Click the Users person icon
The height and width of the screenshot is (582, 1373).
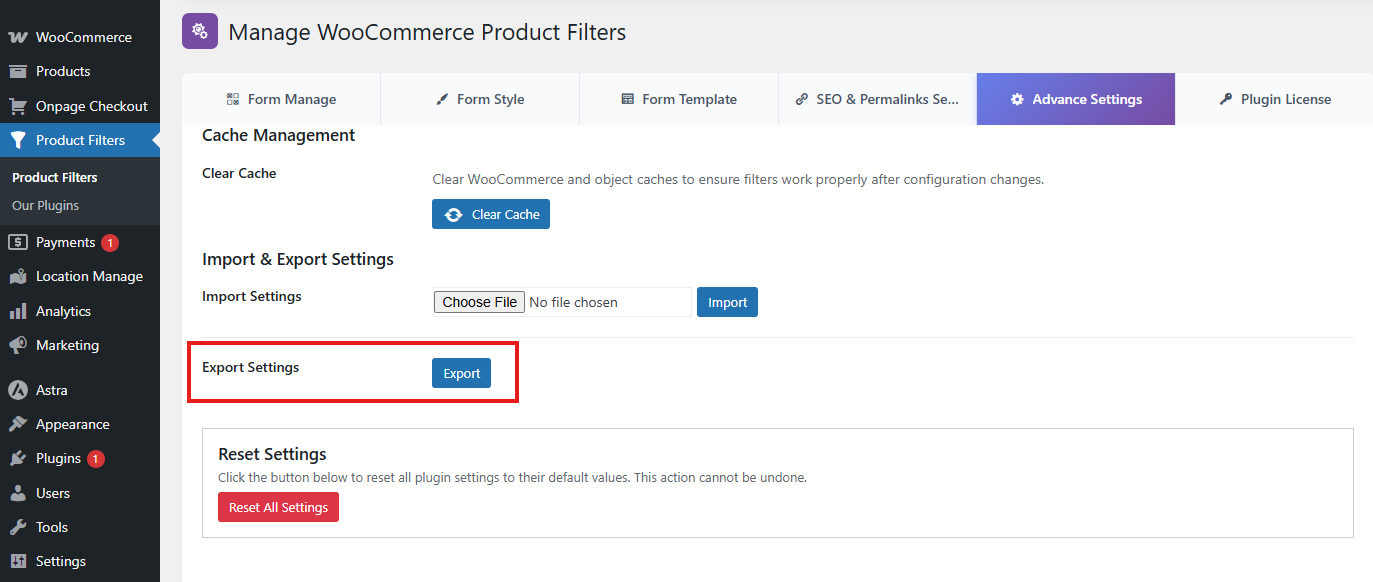click(18, 493)
